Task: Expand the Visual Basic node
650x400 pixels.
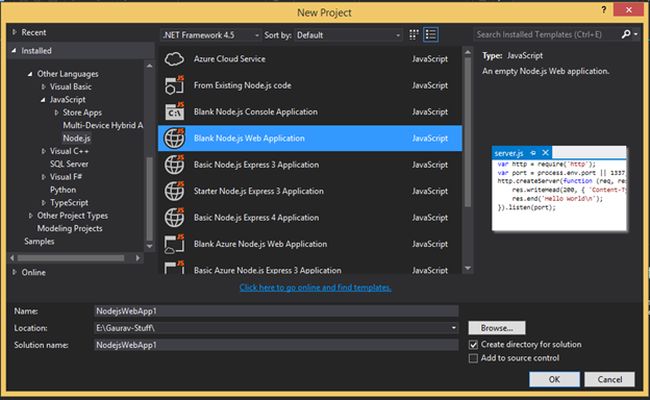Action: pos(44,87)
